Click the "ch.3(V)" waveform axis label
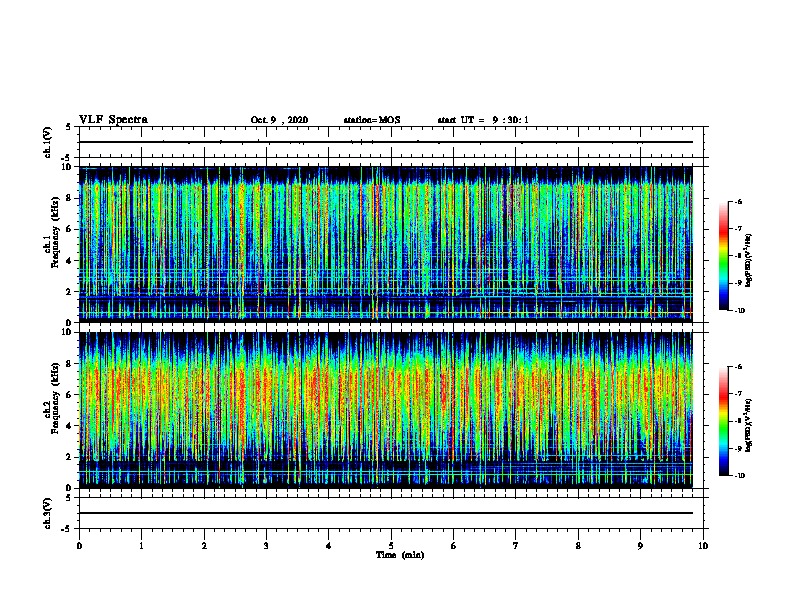Image resolution: width=792 pixels, height=612 pixels. [47, 513]
